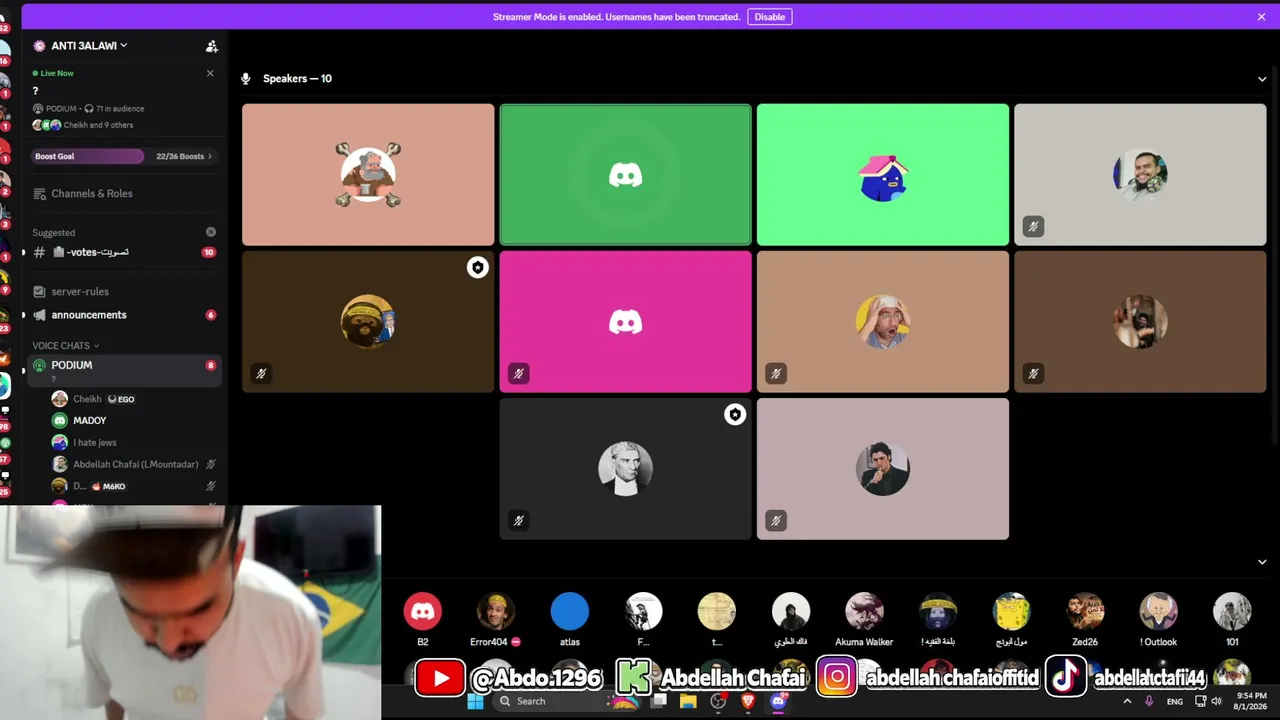Open the 22/36 Boosts link
The width and height of the screenshot is (1280, 720).
pos(184,156)
